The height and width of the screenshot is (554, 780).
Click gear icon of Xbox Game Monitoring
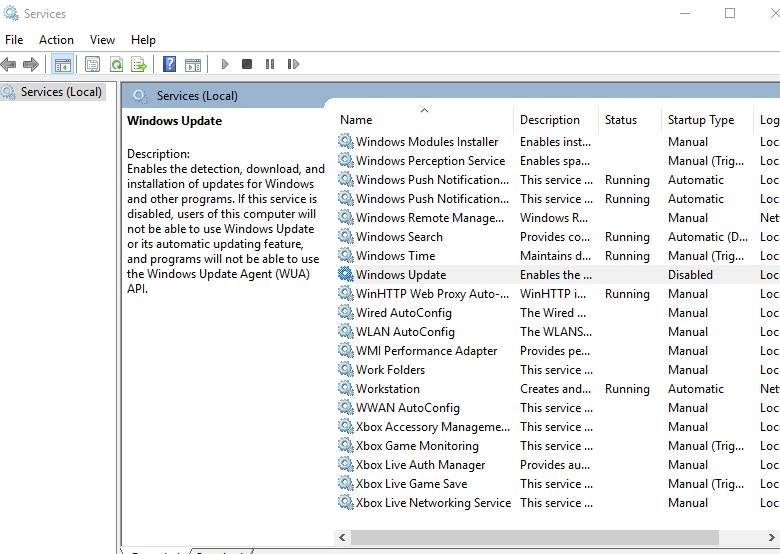[345, 446]
